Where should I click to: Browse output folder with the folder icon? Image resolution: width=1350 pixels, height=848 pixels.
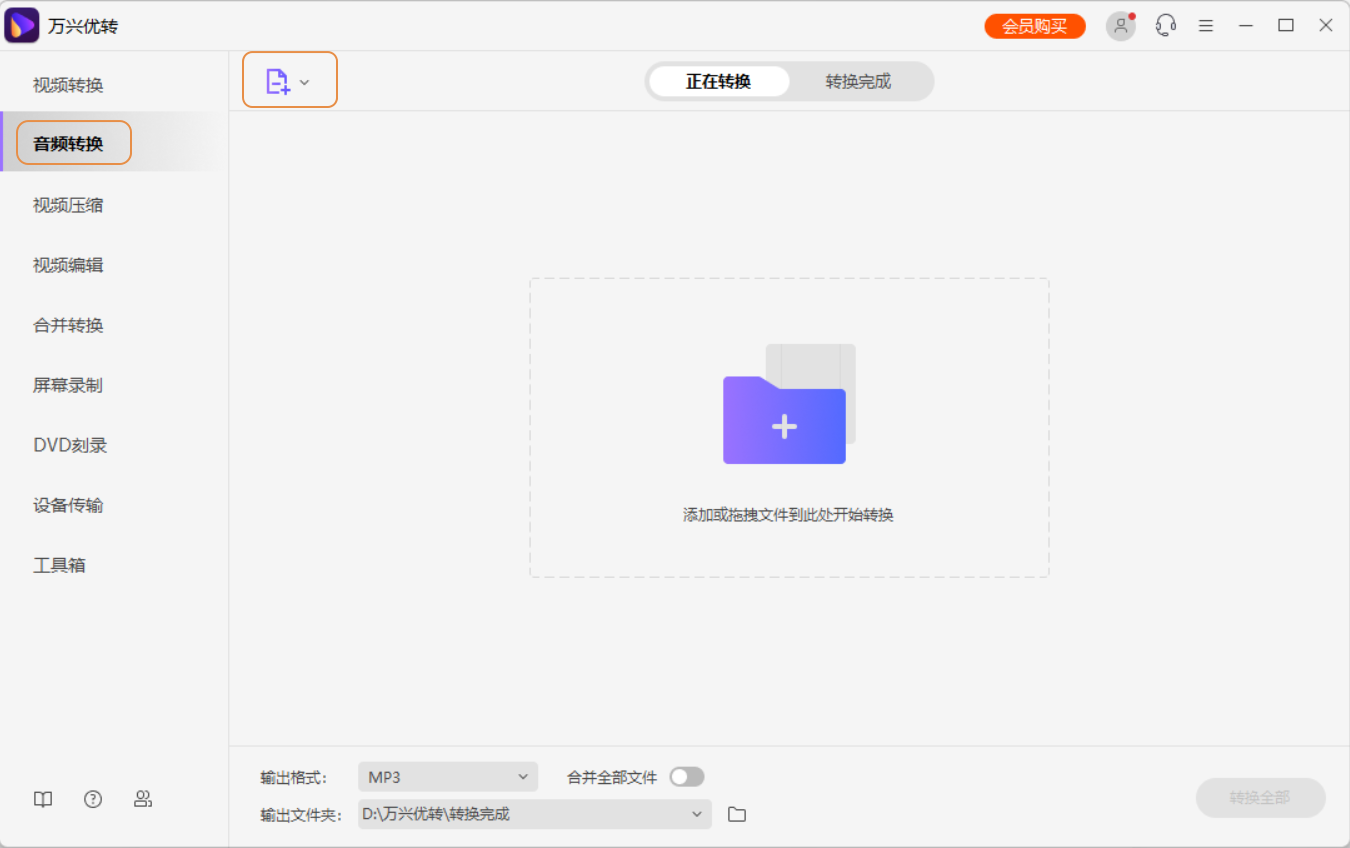[737, 814]
